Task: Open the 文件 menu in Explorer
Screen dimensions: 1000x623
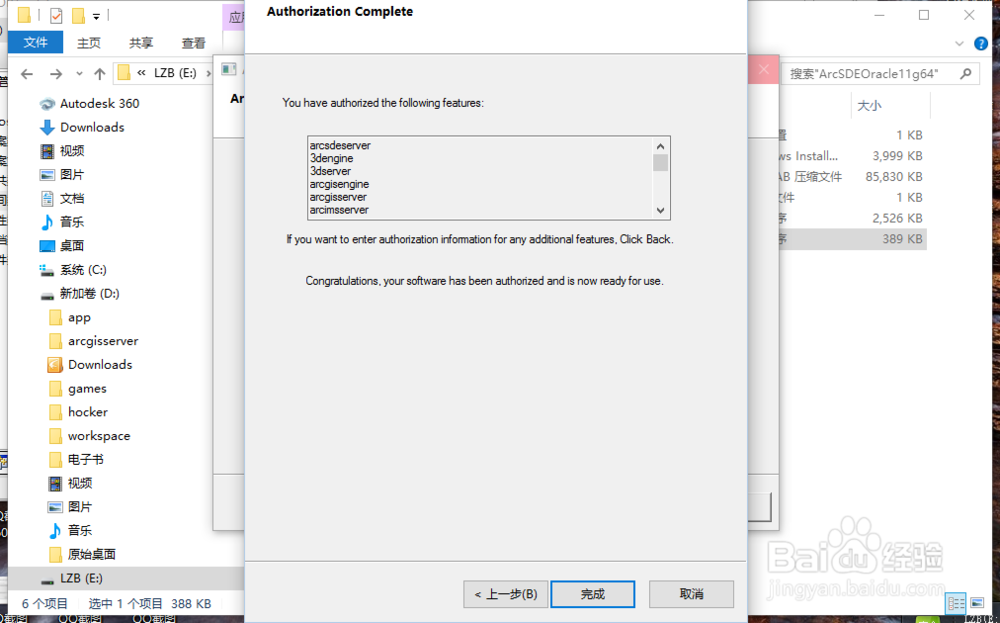Action: coord(35,43)
